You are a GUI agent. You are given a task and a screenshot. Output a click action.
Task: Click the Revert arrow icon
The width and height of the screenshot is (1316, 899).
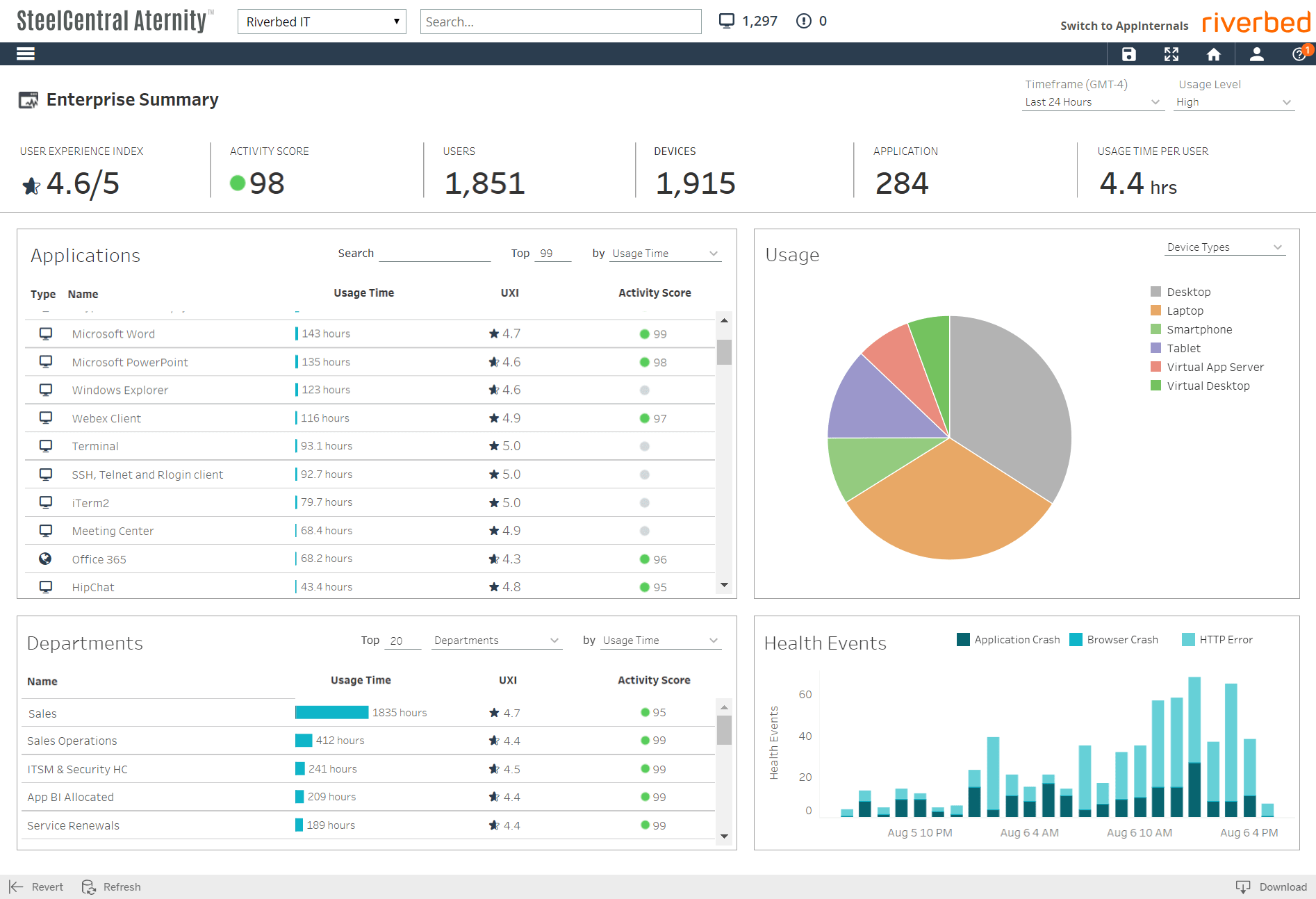click(16, 886)
